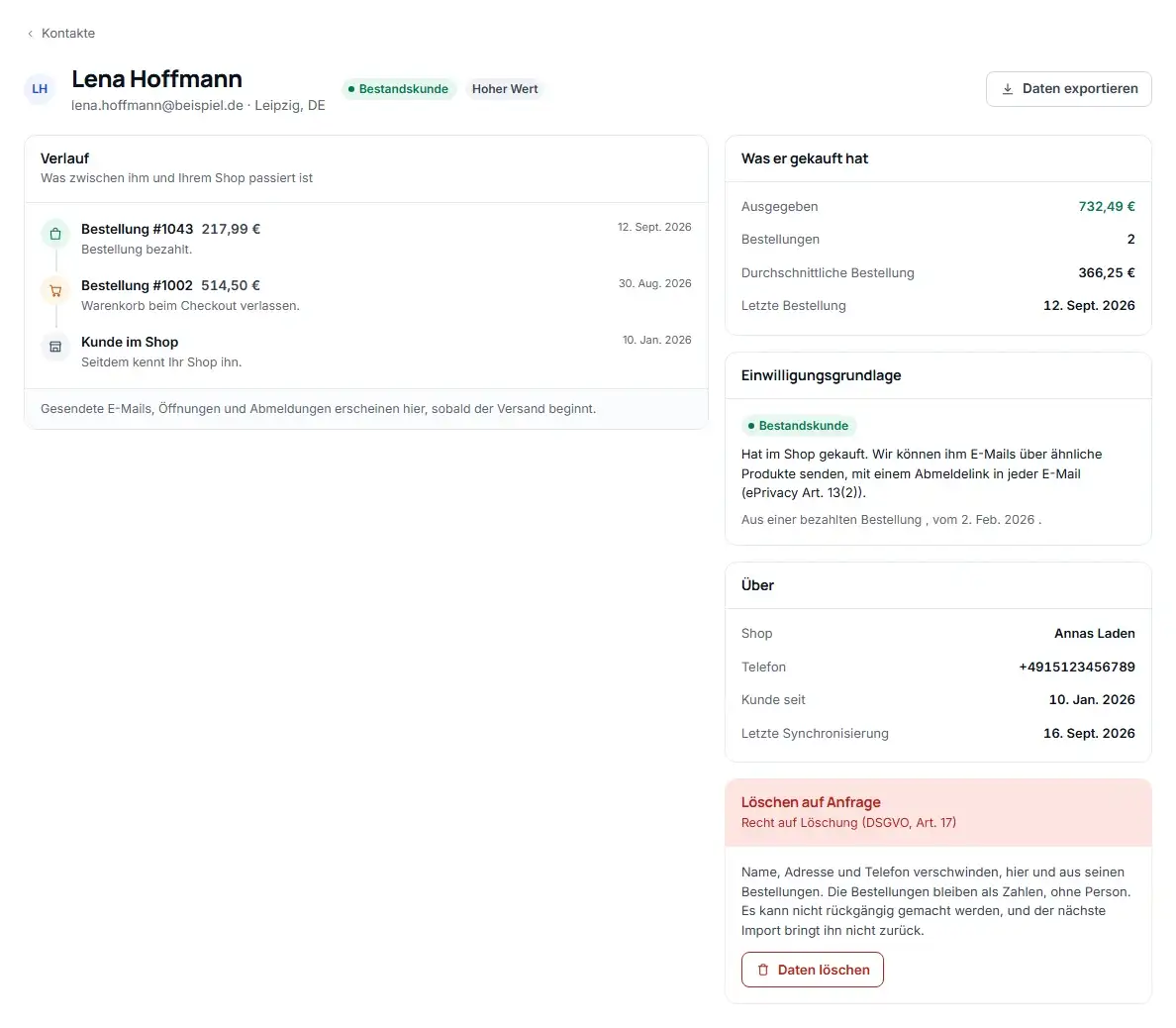Click the Bestandskunde badge next to the name

398,89
